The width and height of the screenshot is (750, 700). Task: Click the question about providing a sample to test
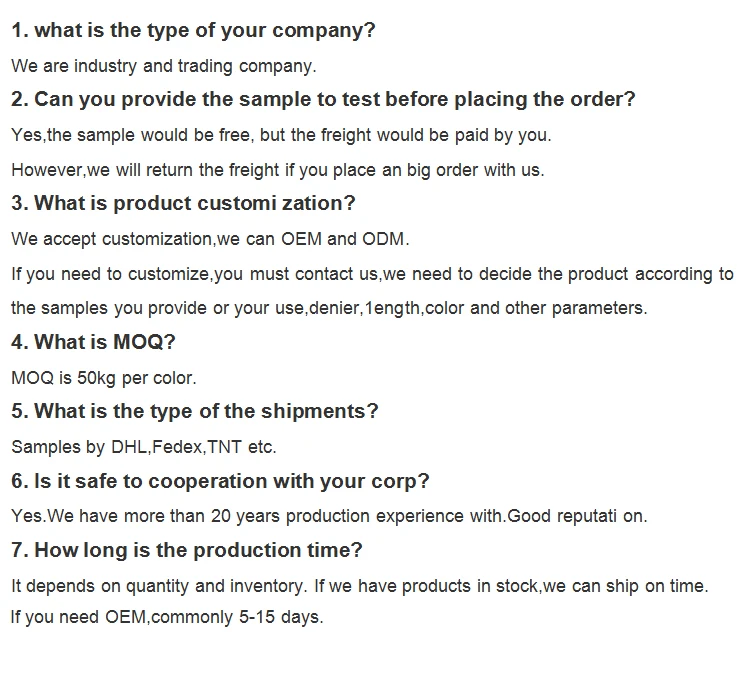(323, 100)
